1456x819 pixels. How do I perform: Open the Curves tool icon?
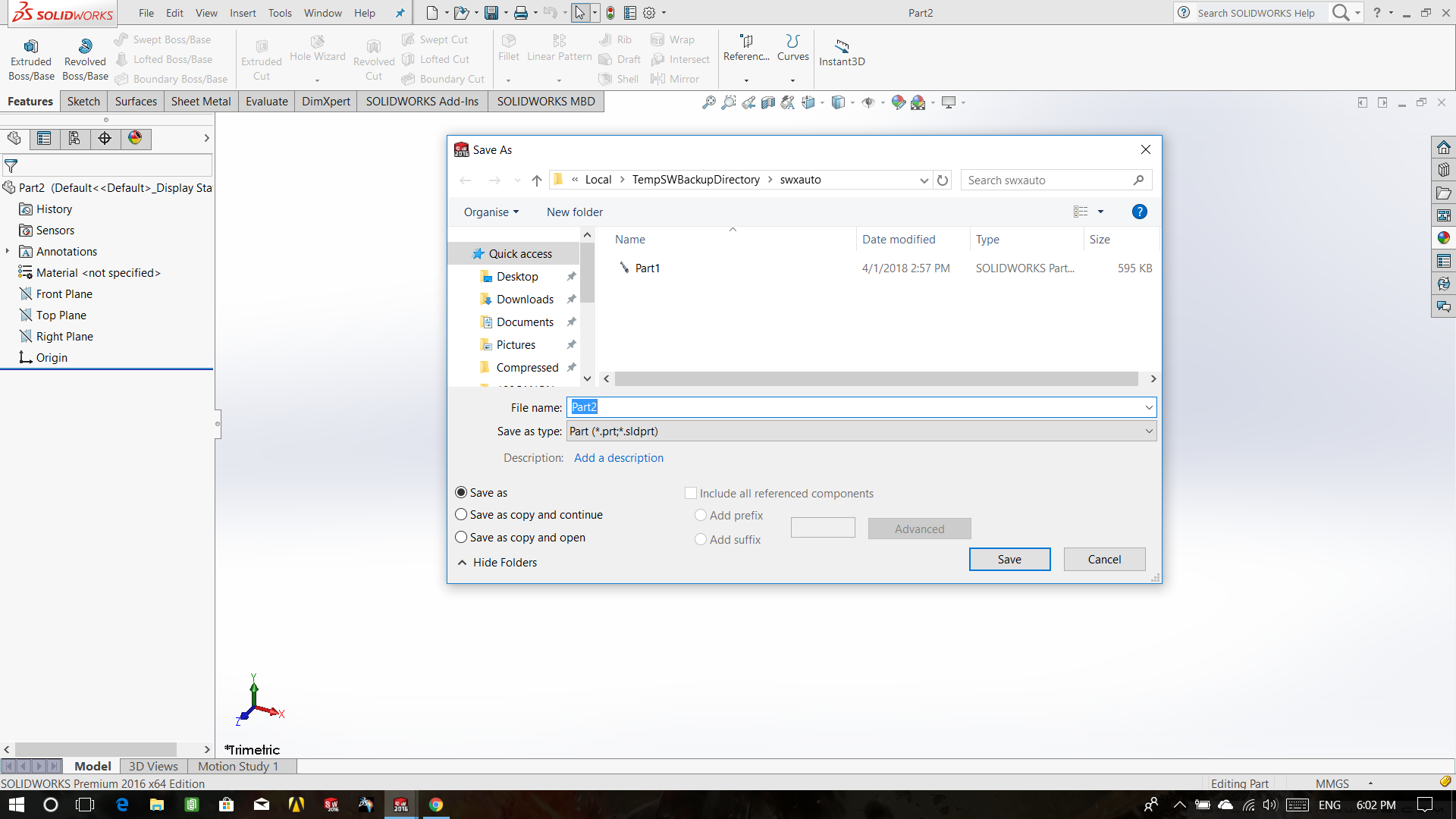792,42
